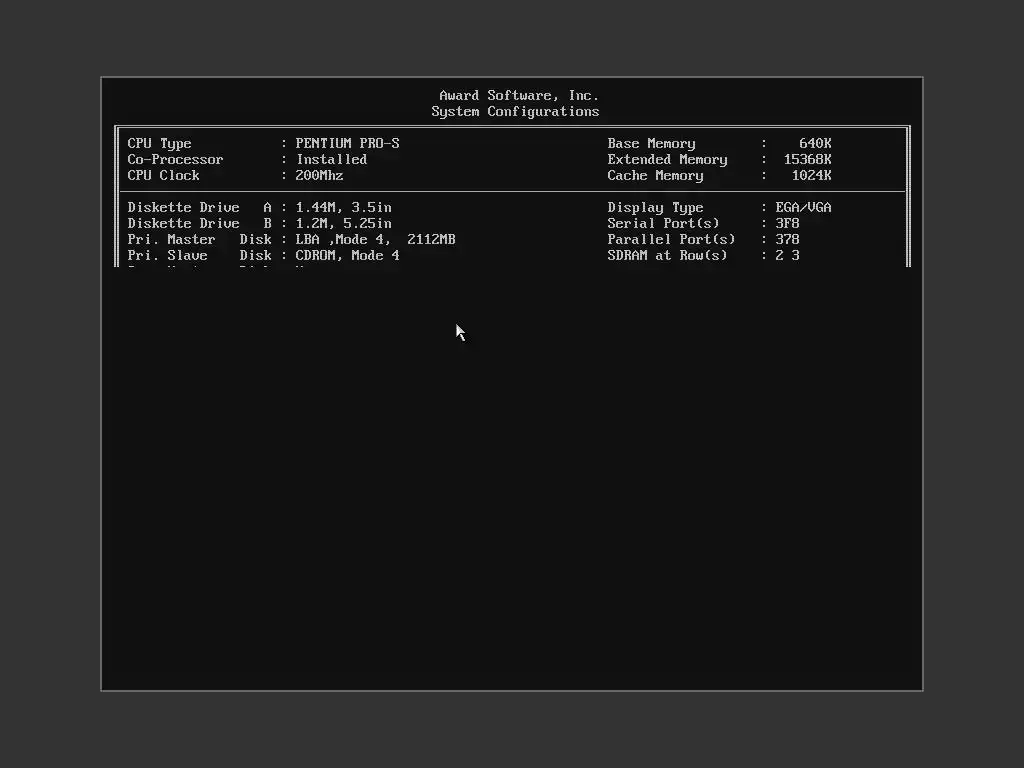Viewport: 1024px width, 768px height.
Task: Select the 'CPU Type' label
Action: 159,144
